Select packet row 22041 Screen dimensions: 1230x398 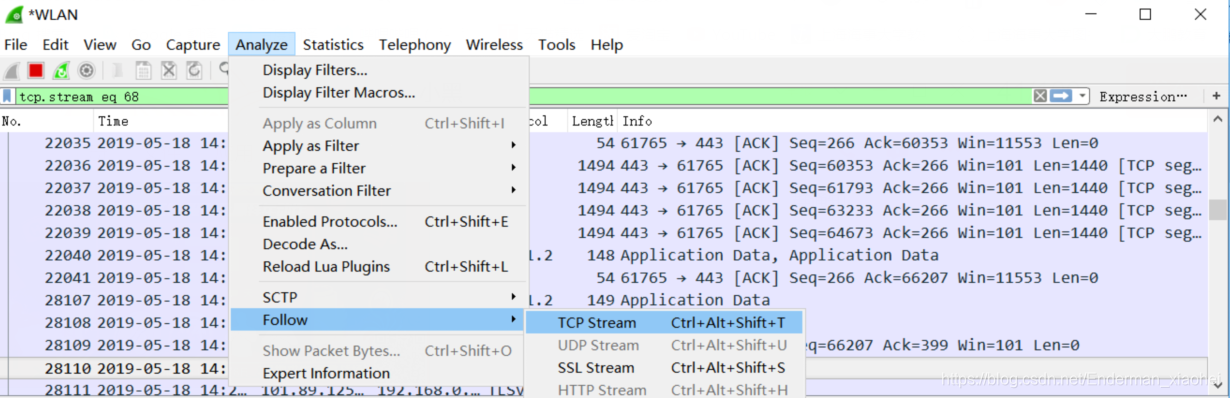[603, 277]
